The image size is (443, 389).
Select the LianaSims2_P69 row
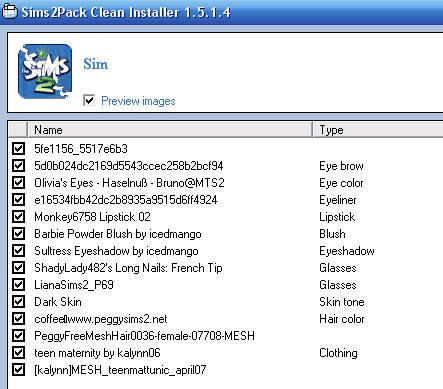(225, 285)
